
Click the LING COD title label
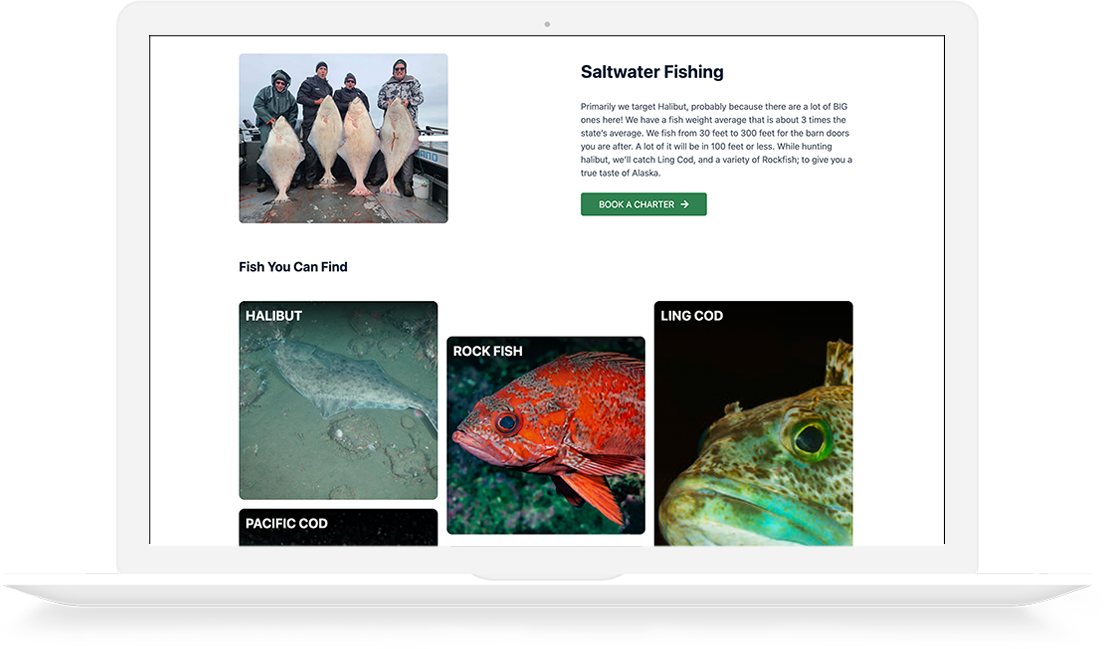(691, 316)
